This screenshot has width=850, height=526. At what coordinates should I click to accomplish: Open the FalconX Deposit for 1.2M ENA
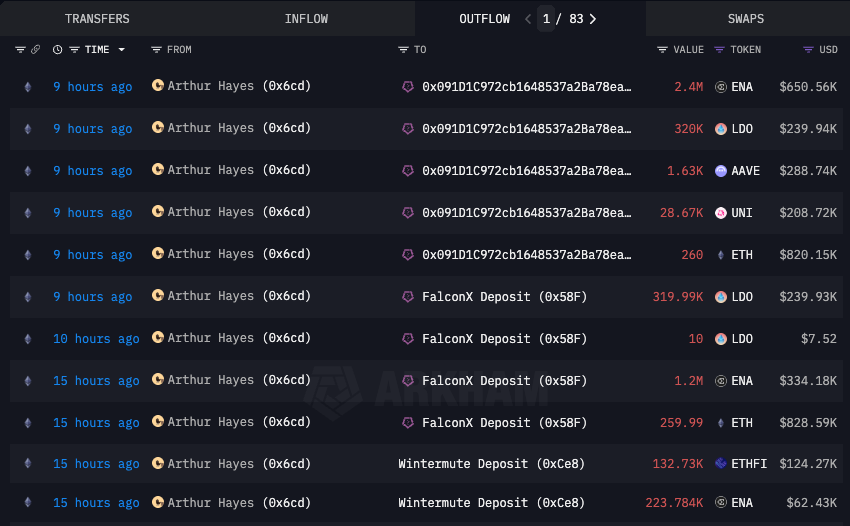[x=504, y=381]
